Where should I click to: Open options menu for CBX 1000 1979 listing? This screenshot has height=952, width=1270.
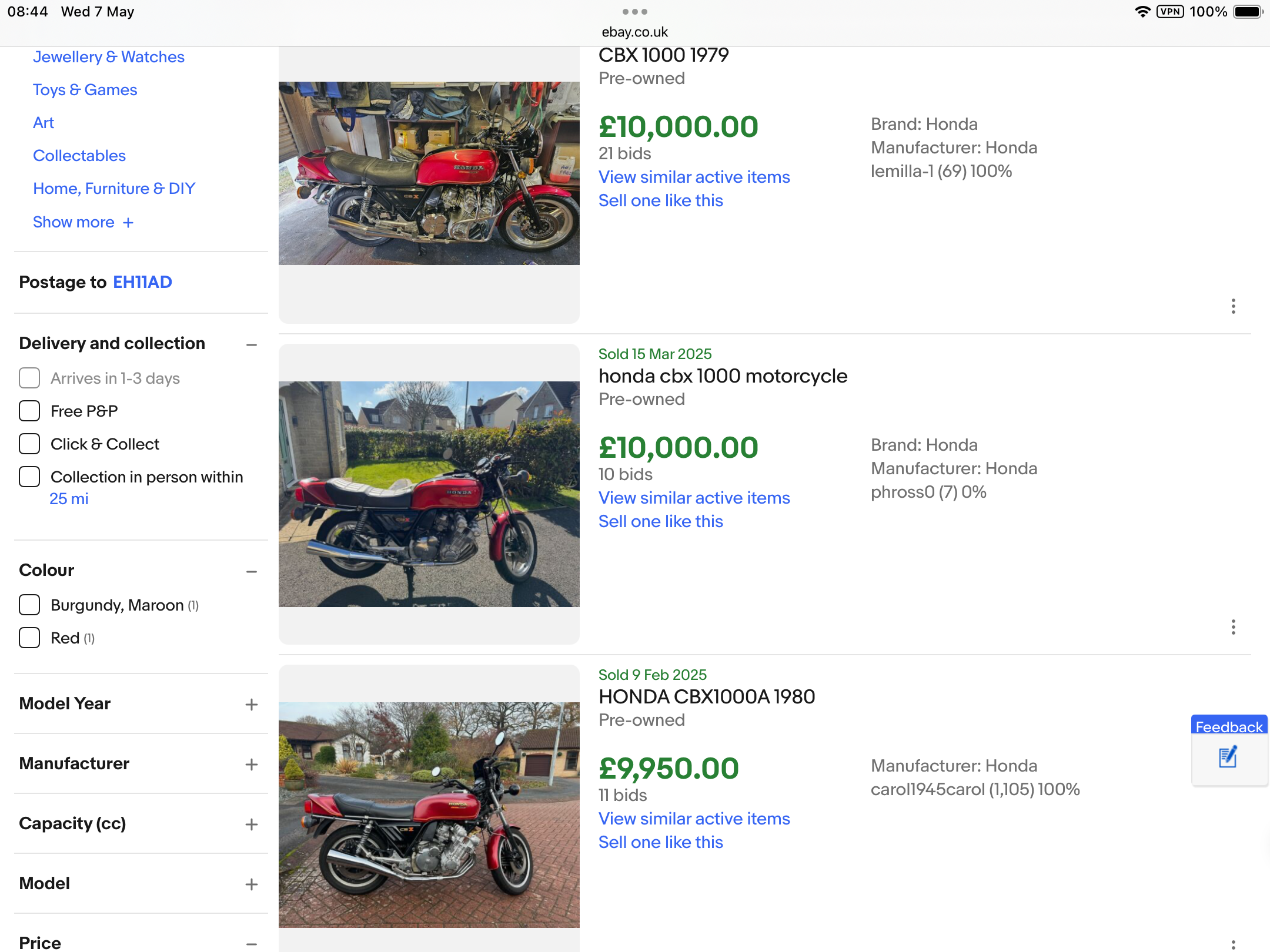(x=1233, y=306)
